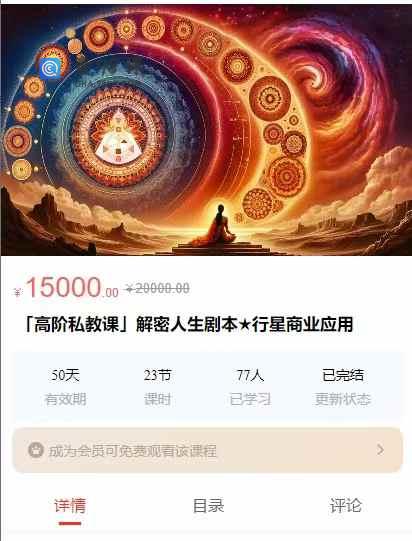
Task: Click the crown icon in the membership banner
Action: 36,450
